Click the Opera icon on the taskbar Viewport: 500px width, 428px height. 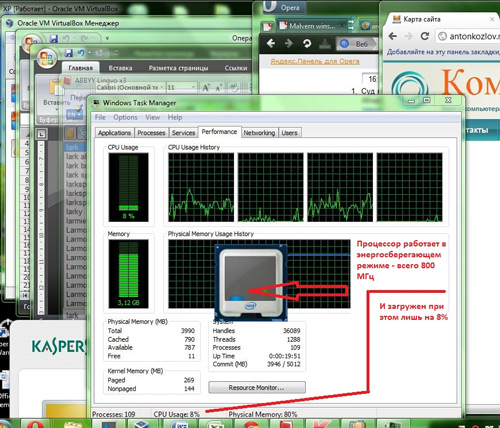(35, 424)
